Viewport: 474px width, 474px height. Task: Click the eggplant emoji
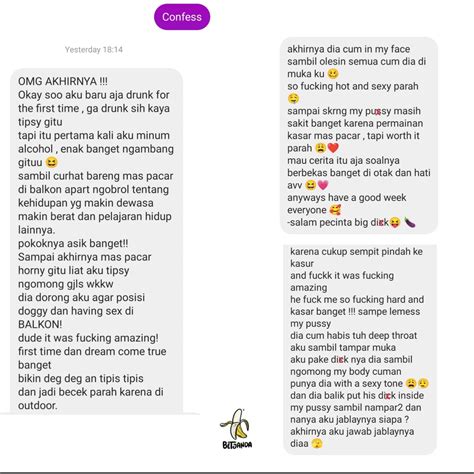(410, 222)
